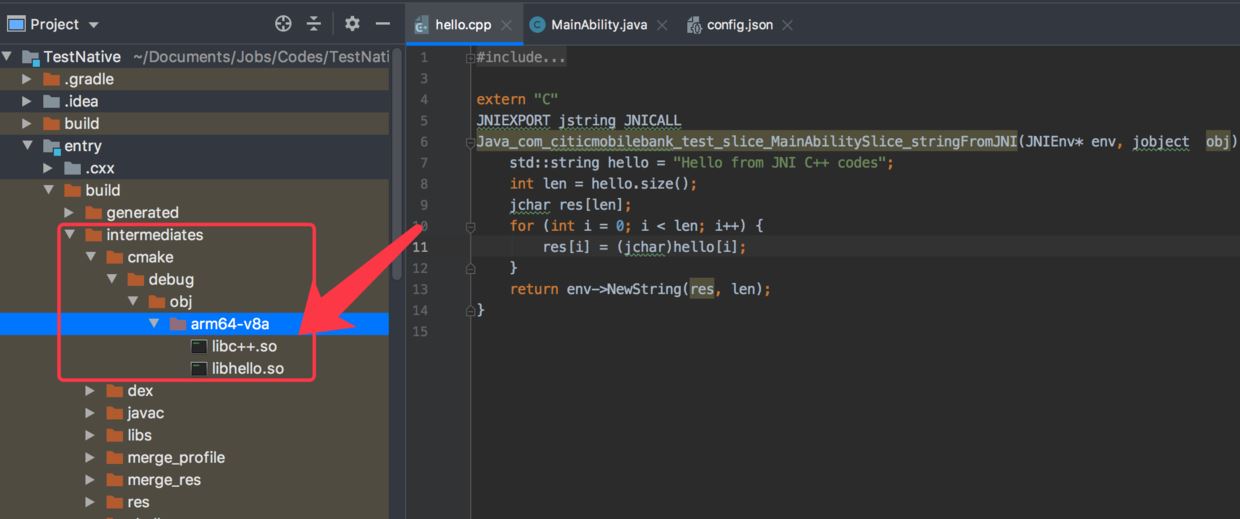Click the extern "C" line
The height and width of the screenshot is (519, 1240).
point(517,99)
